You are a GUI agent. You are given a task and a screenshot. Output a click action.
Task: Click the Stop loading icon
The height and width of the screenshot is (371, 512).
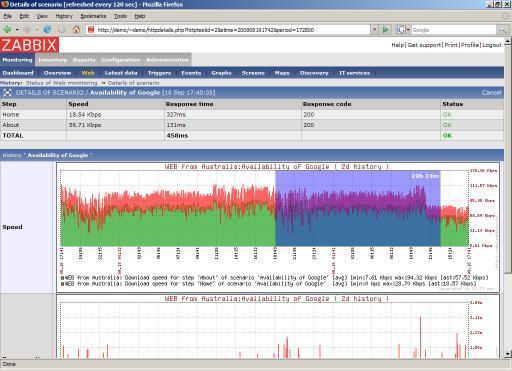(62, 30)
